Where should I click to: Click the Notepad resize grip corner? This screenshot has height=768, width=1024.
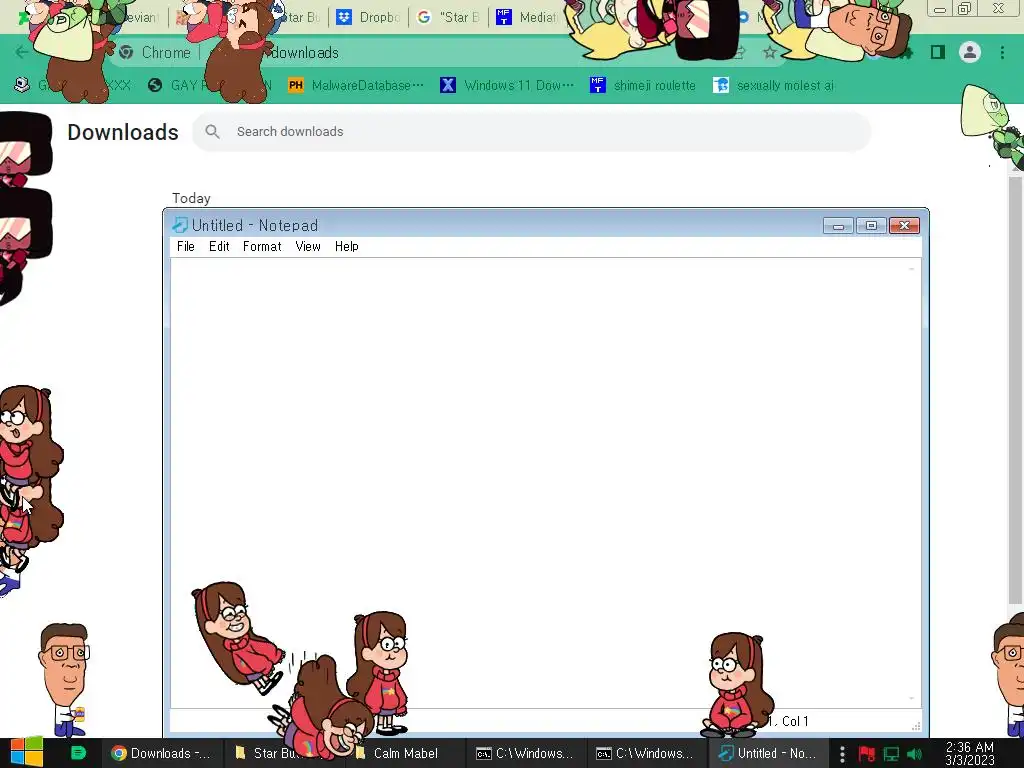click(x=916, y=726)
